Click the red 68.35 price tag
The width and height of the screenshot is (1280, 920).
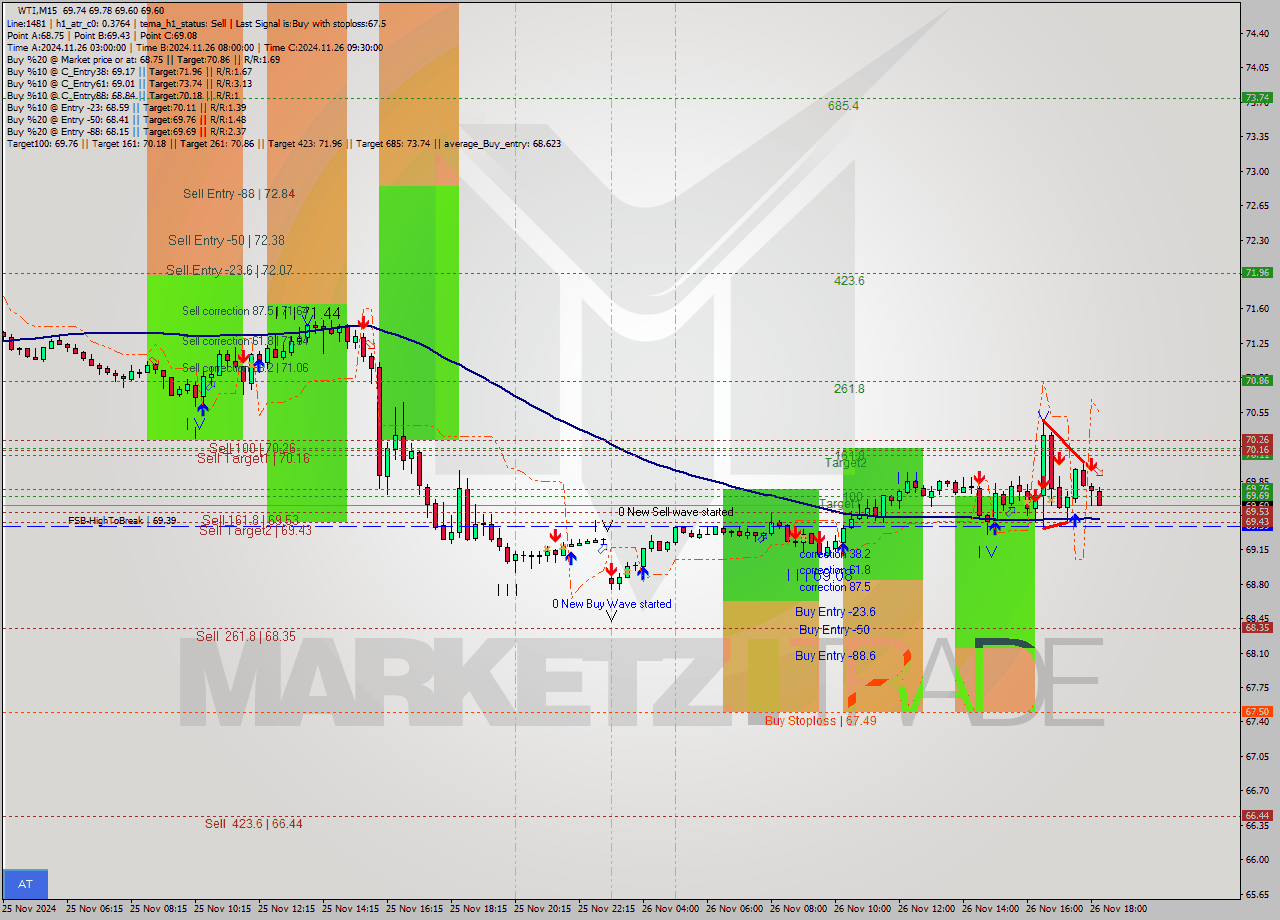1257,628
